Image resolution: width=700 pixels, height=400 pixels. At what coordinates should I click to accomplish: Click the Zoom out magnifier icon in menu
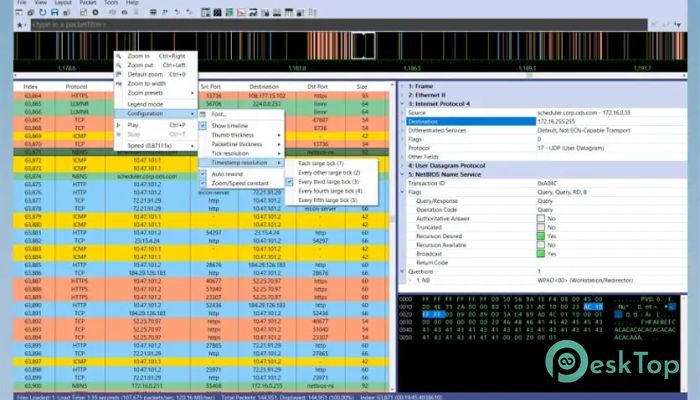(119, 65)
